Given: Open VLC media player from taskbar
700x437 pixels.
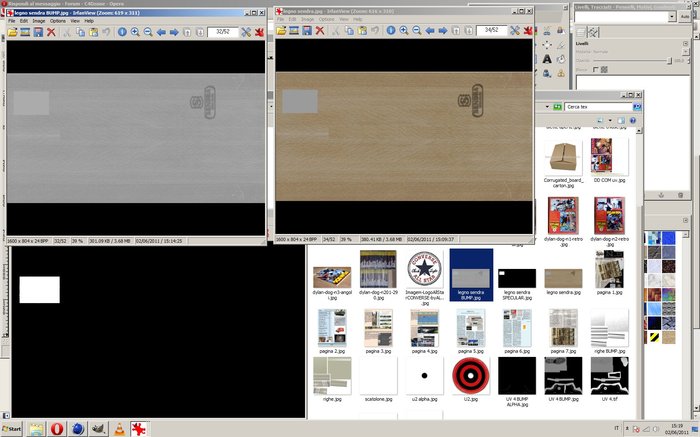Looking at the screenshot, I should [119, 429].
